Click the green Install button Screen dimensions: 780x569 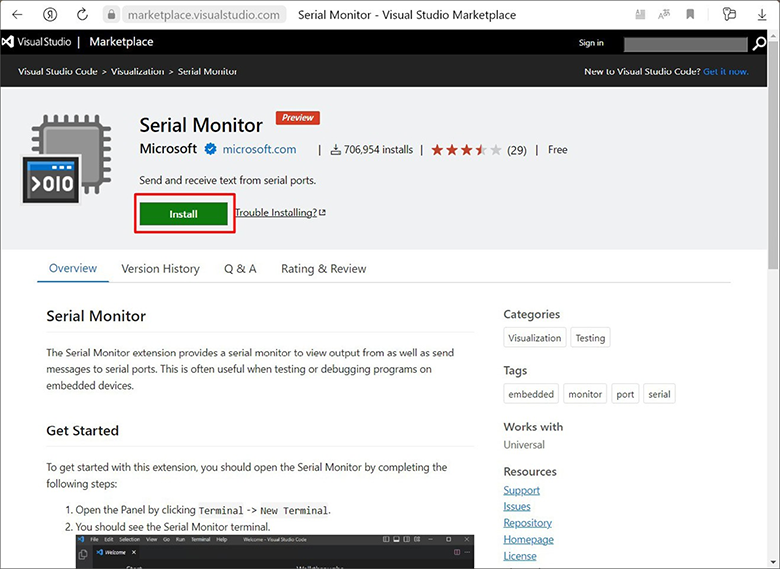point(184,214)
